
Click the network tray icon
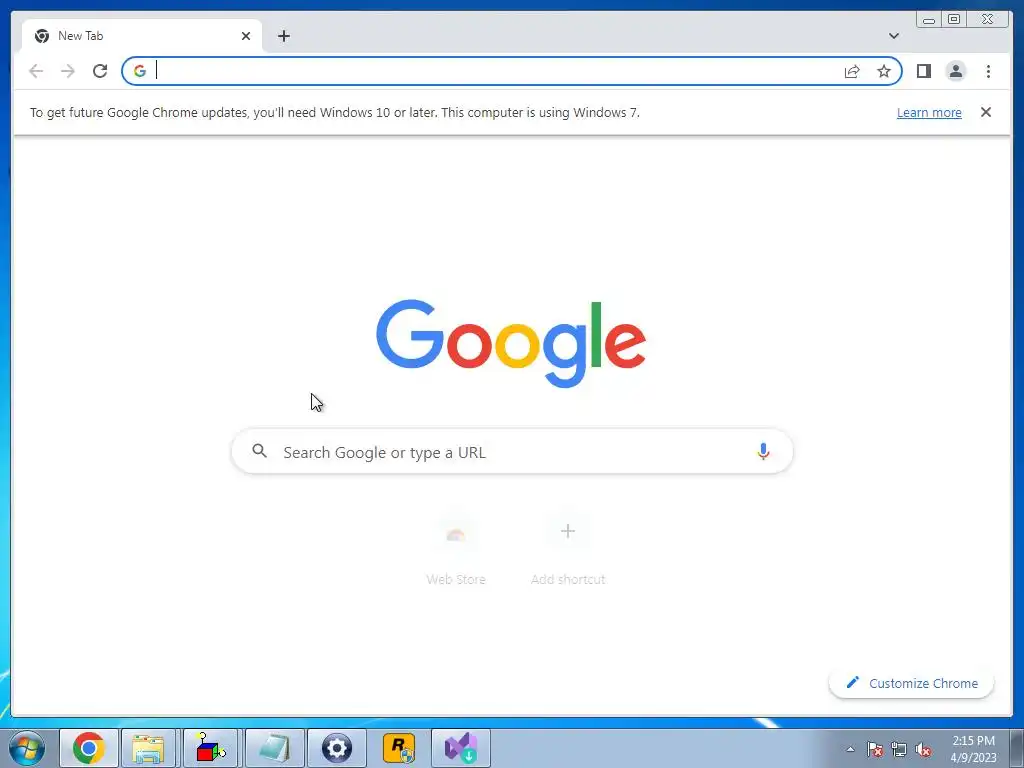click(899, 749)
